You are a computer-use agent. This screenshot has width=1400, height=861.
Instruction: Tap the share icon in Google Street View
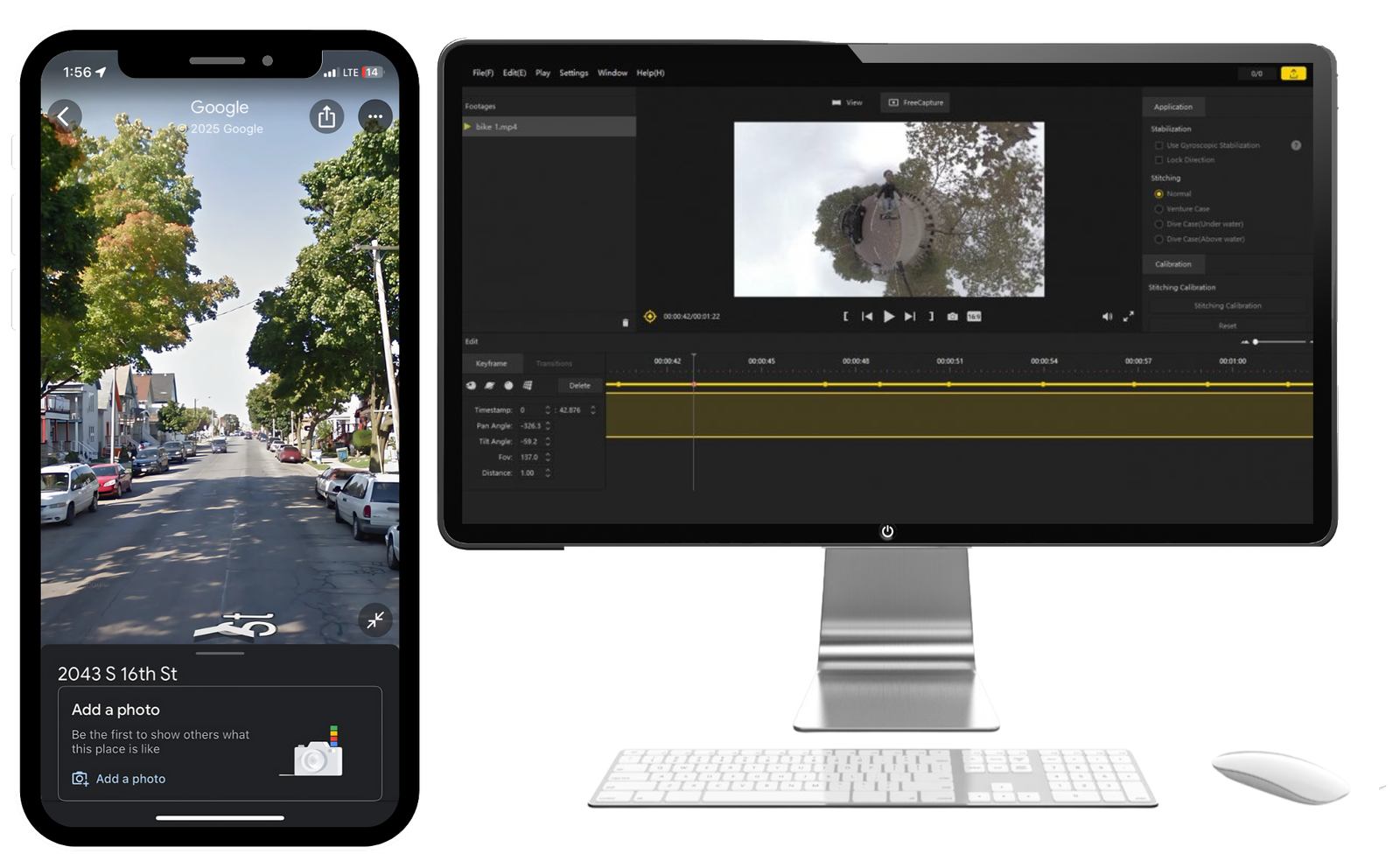(326, 116)
